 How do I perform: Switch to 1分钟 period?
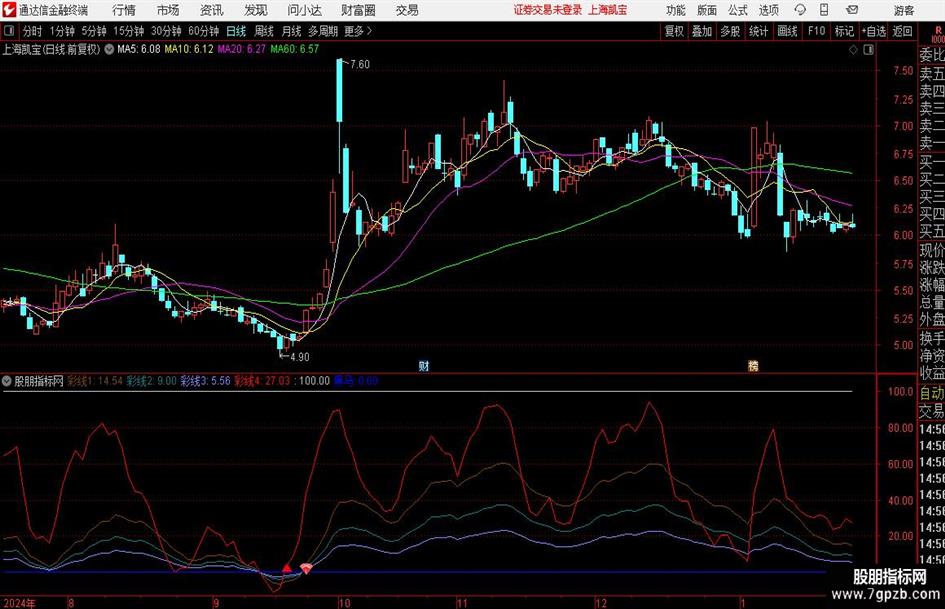pos(62,31)
